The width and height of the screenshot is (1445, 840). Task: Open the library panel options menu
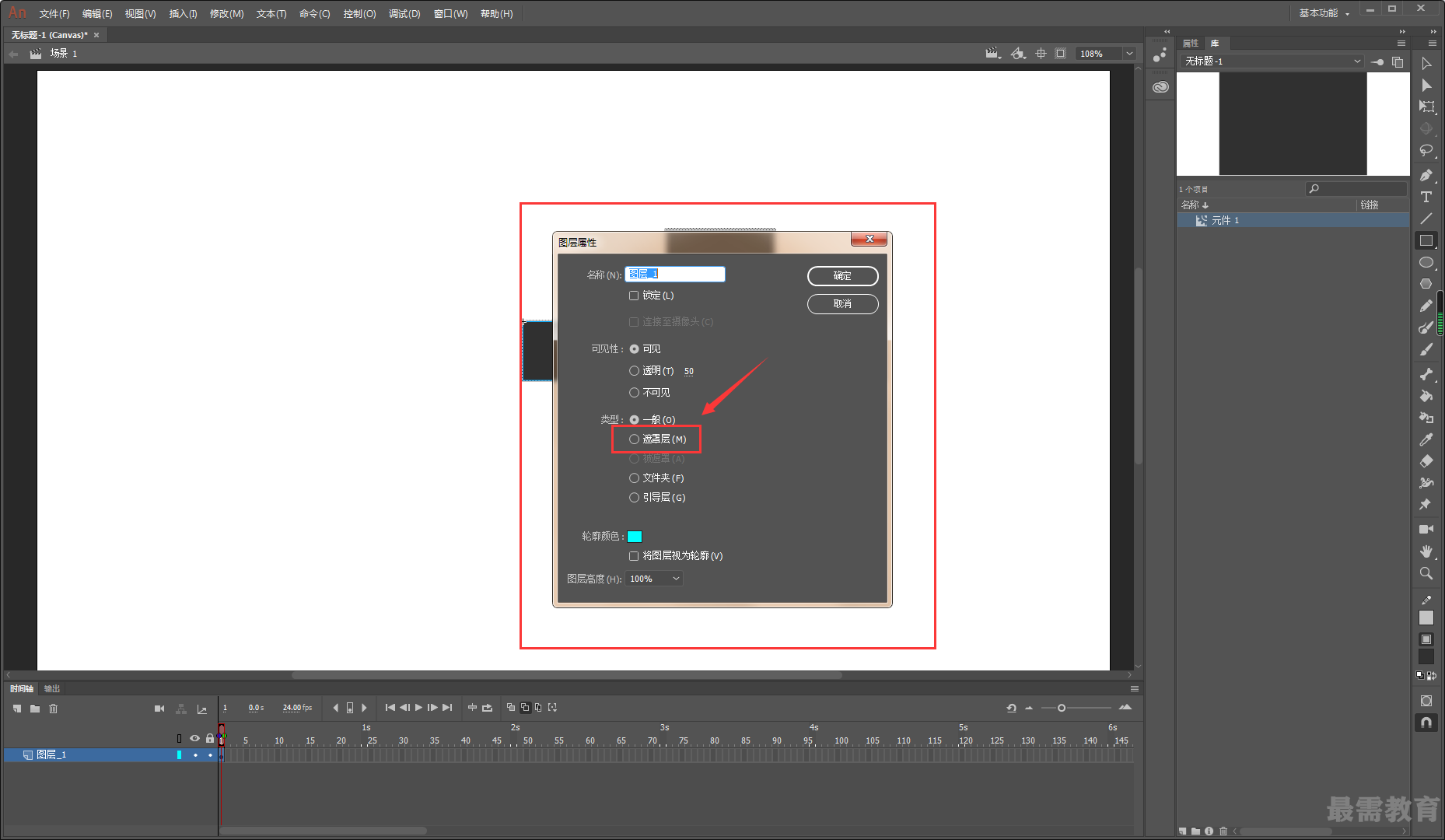coord(1401,44)
